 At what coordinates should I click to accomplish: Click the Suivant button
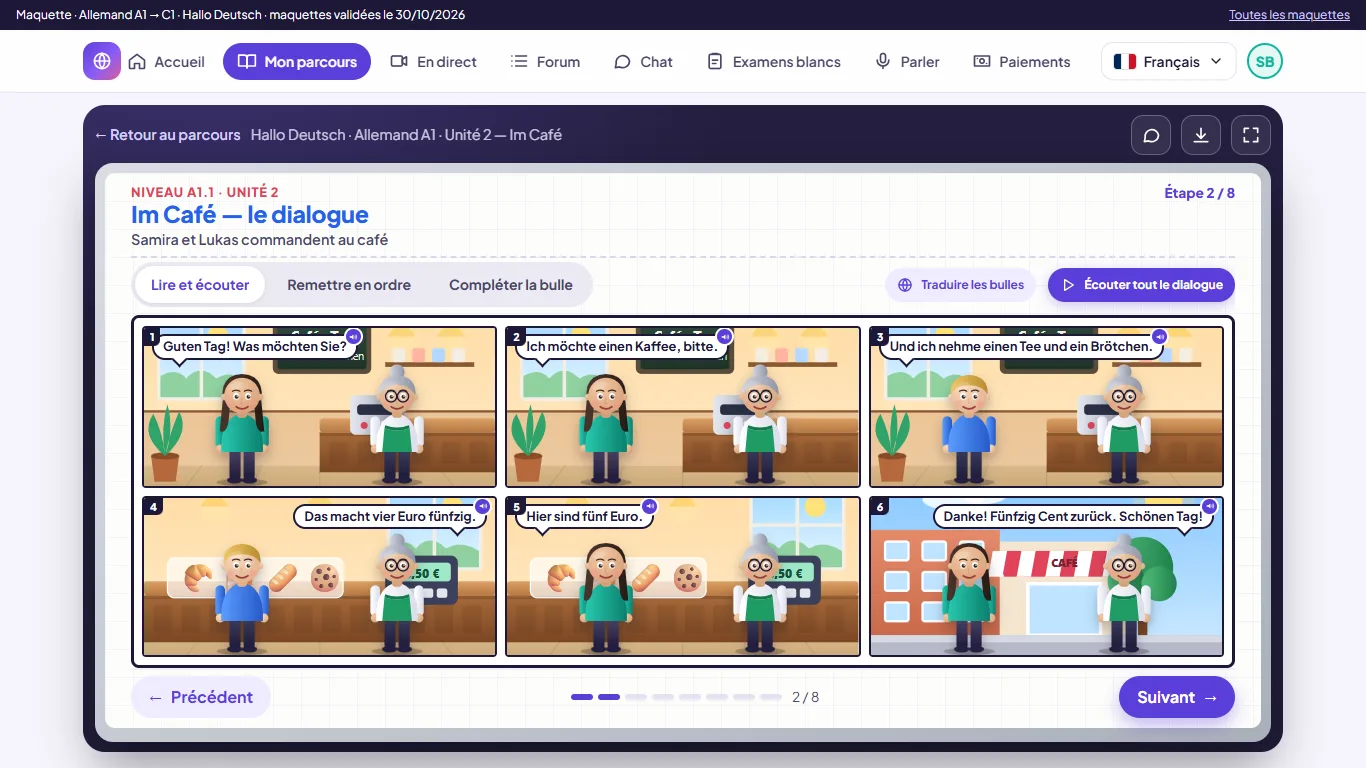pyautogui.click(x=1177, y=697)
